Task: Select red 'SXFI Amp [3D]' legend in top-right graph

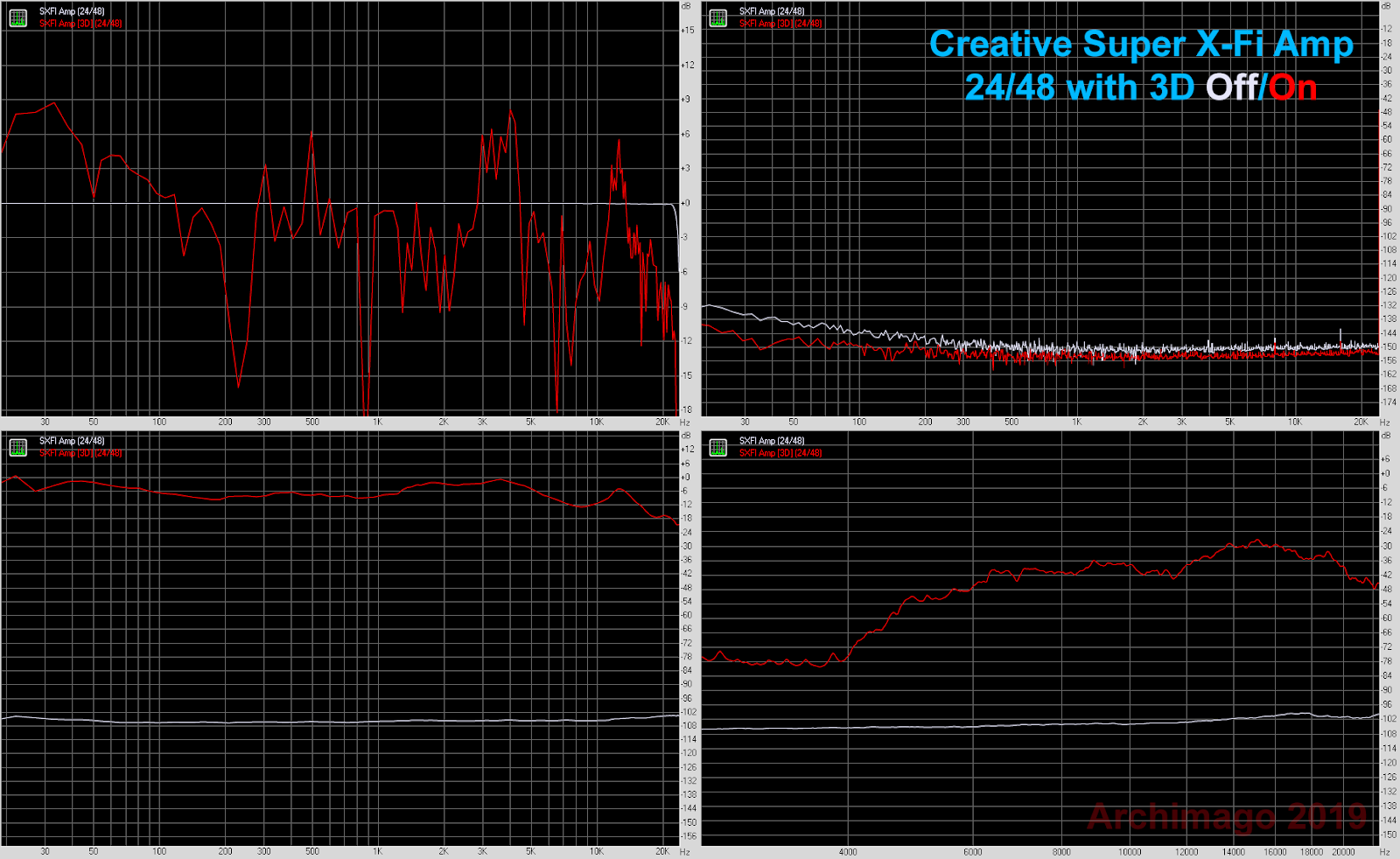Action: (x=780, y=24)
